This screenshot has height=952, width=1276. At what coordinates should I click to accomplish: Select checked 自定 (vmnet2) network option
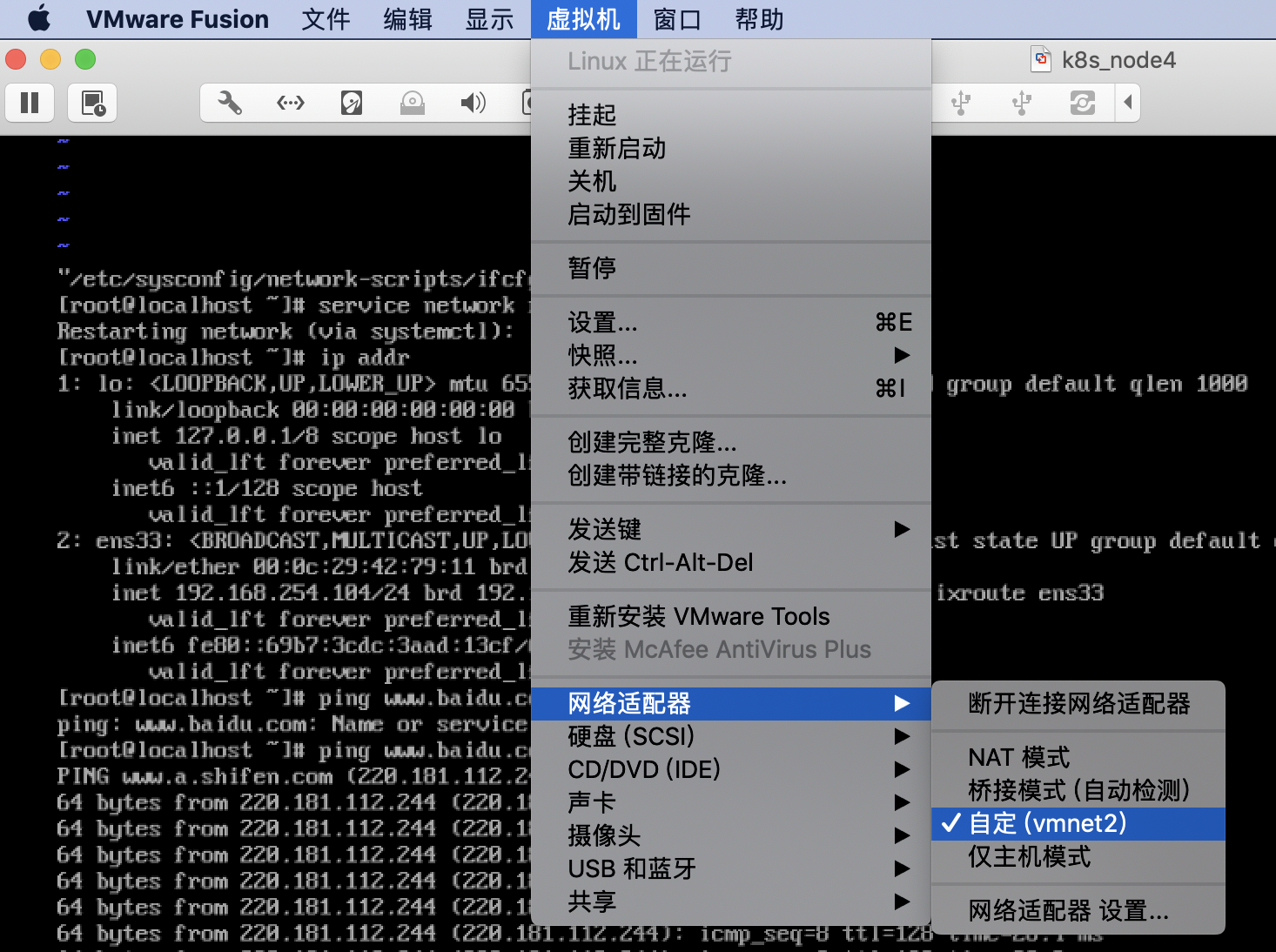[1078, 823]
